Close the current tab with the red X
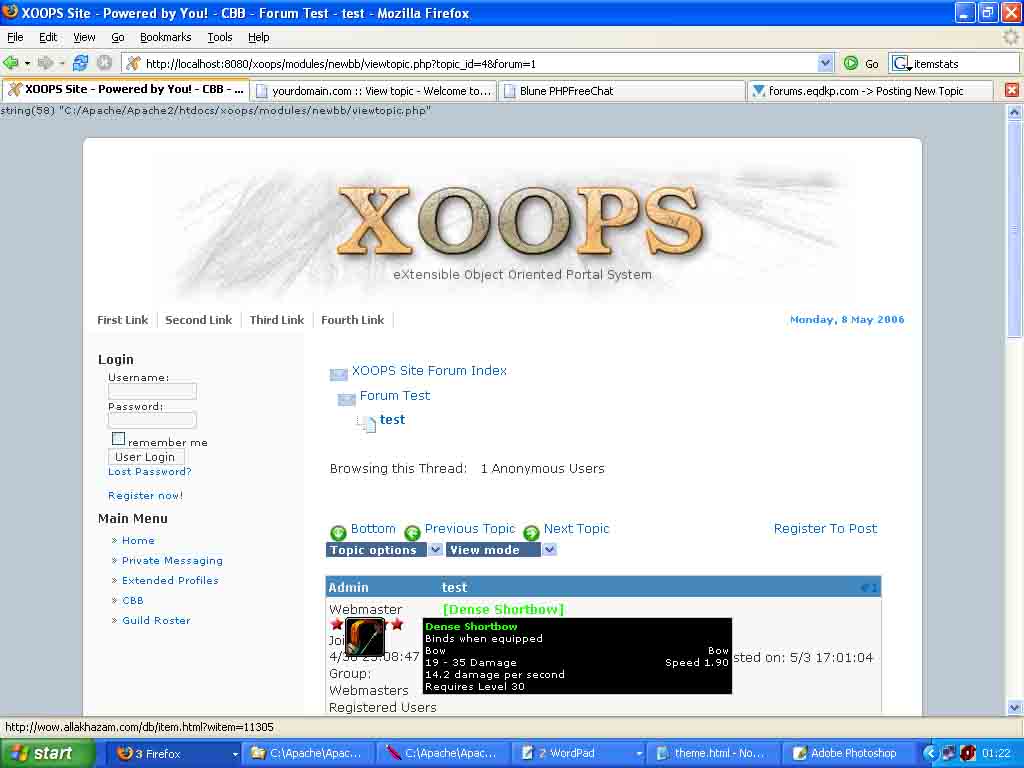The width and height of the screenshot is (1024, 768). coord(1012,90)
